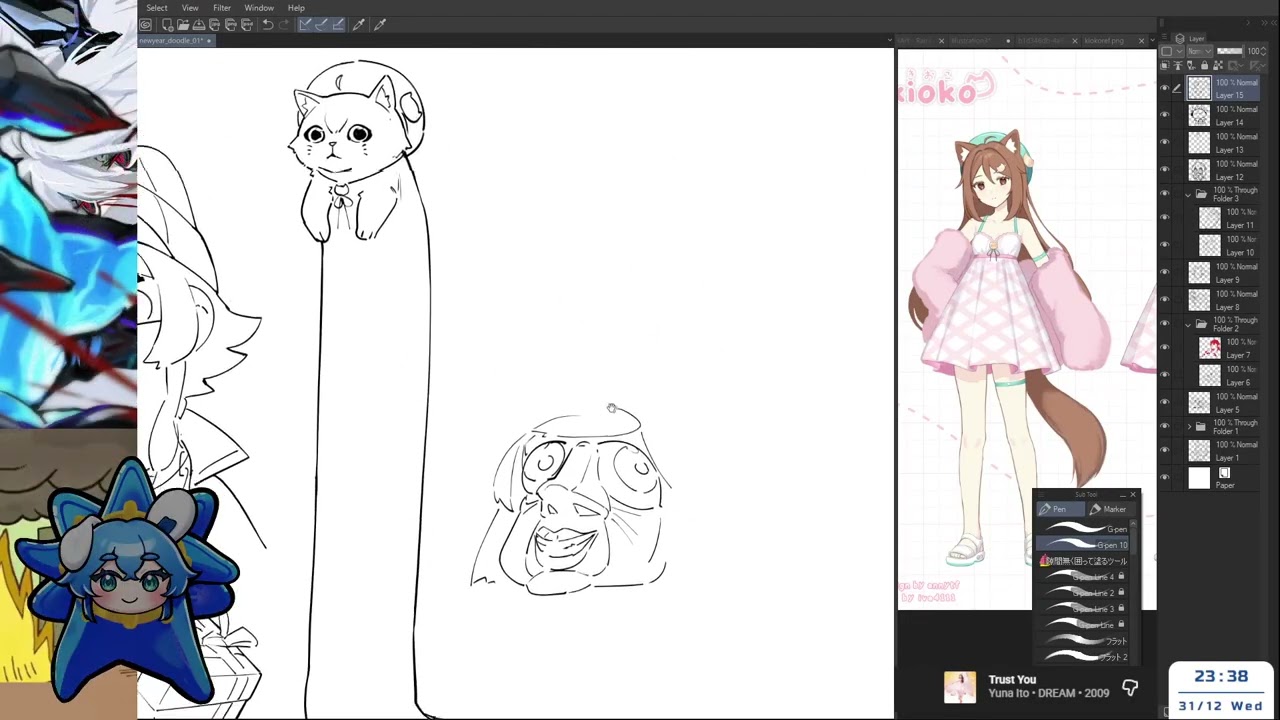Toggle the second snap ruler icon
This screenshot has height=720, width=1280.
[322, 24]
